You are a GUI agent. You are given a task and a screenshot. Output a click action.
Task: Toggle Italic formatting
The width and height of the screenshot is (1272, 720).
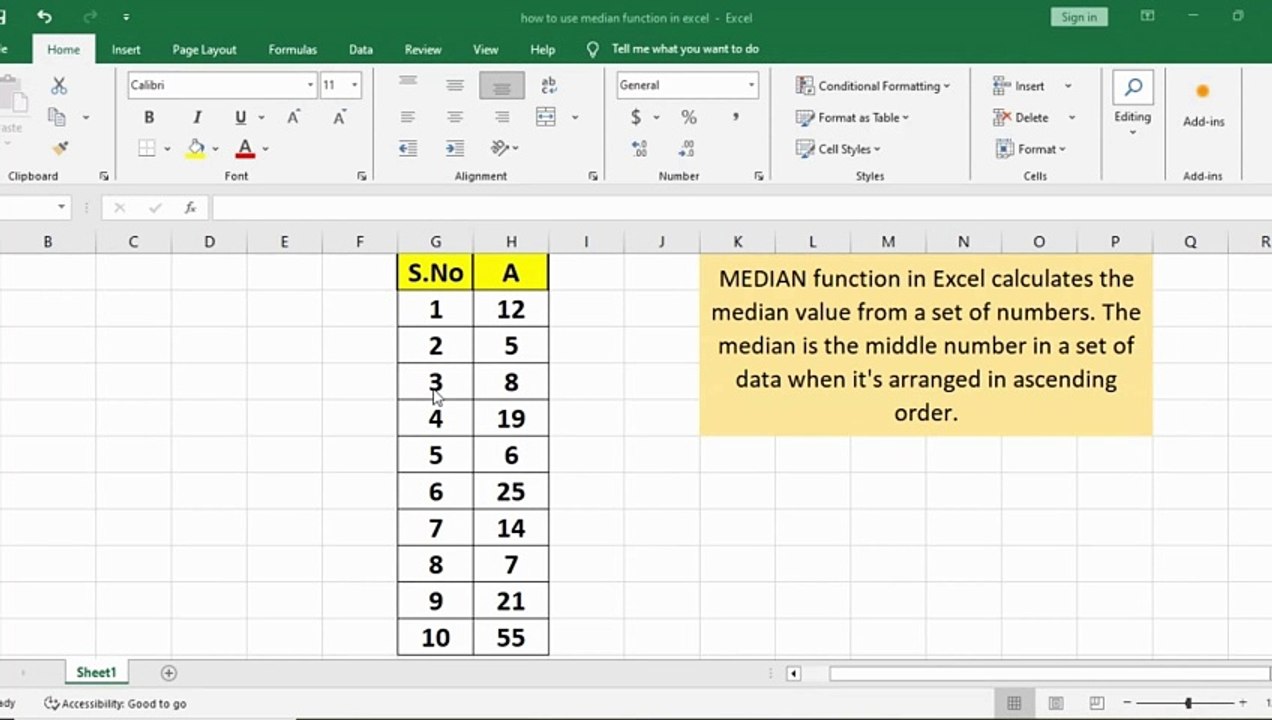[197, 117]
